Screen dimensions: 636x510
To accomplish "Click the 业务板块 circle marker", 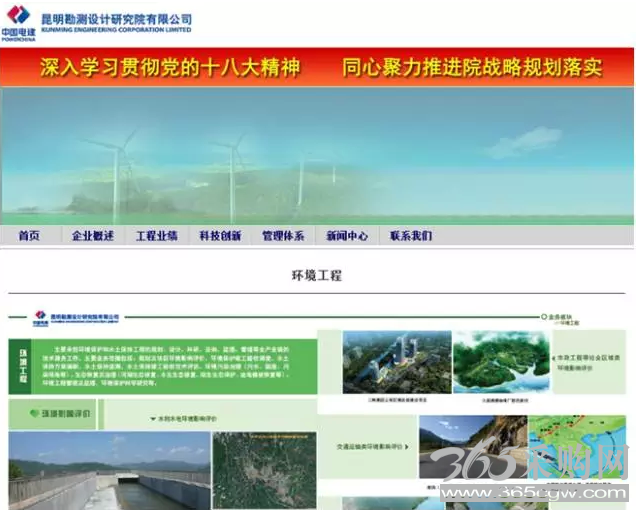I will [x=544, y=316].
